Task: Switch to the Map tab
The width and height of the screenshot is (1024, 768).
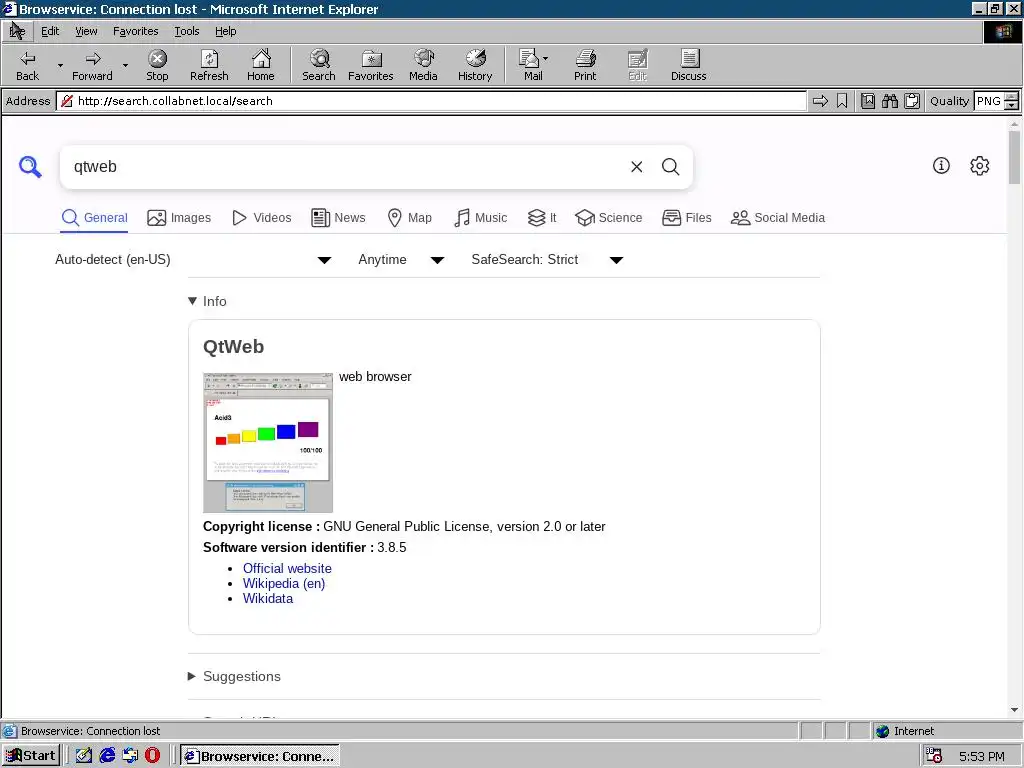Action: click(409, 217)
